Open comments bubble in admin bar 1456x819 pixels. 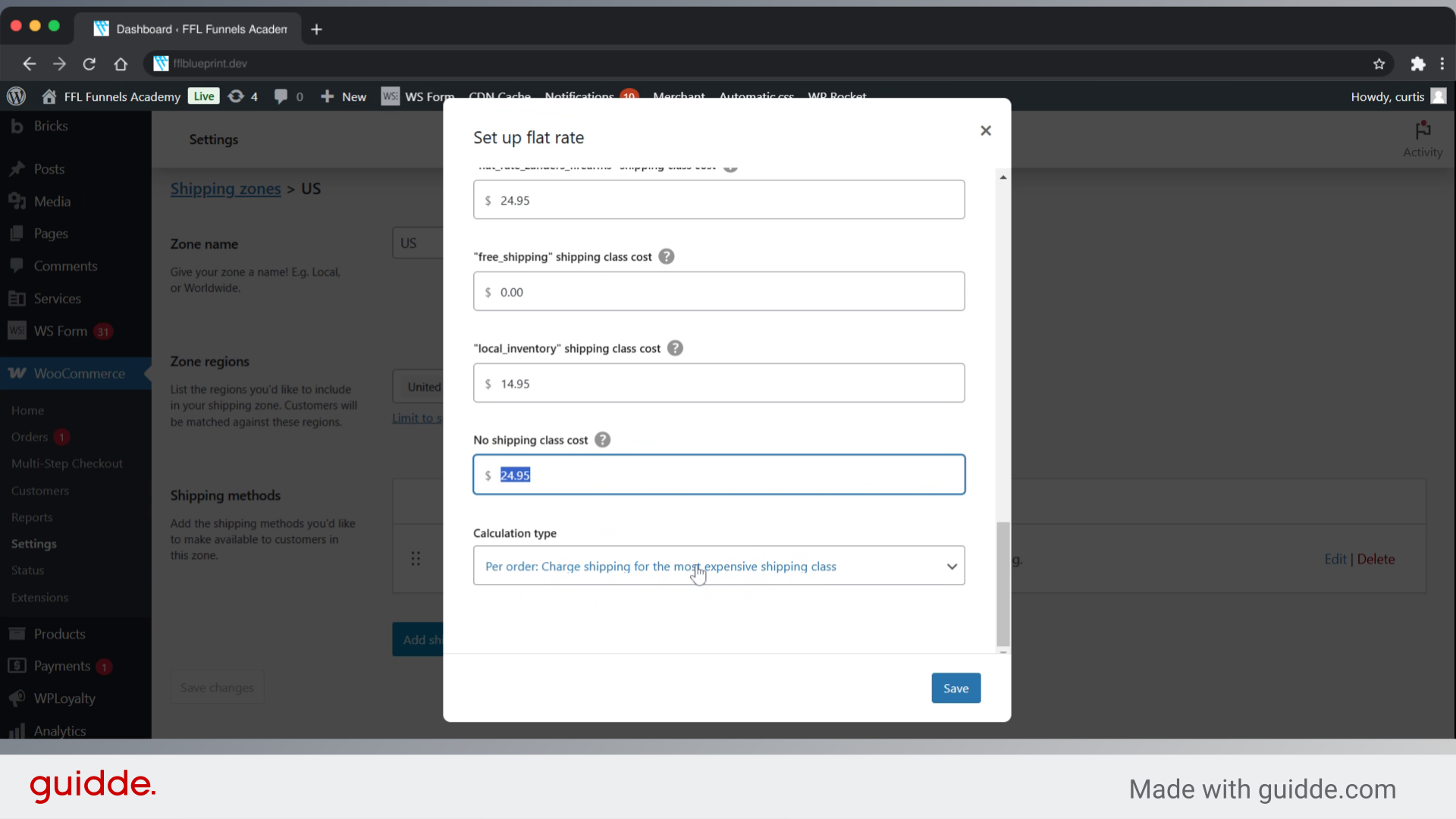[288, 96]
